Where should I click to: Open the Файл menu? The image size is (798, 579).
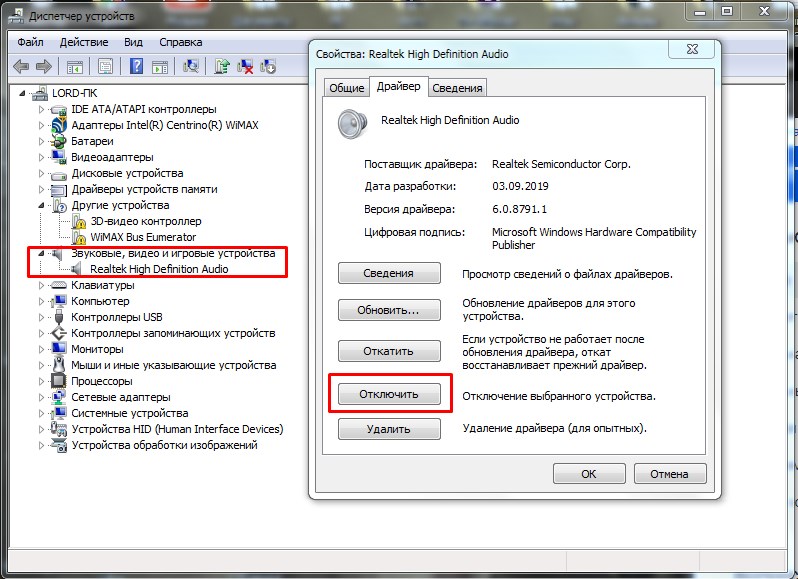(x=31, y=42)
